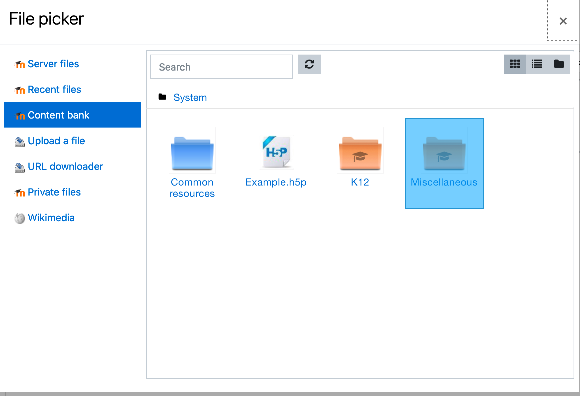Open the Upload a file option
The height and width of the screenshot is (396, 580).
[x=56, y=141]
